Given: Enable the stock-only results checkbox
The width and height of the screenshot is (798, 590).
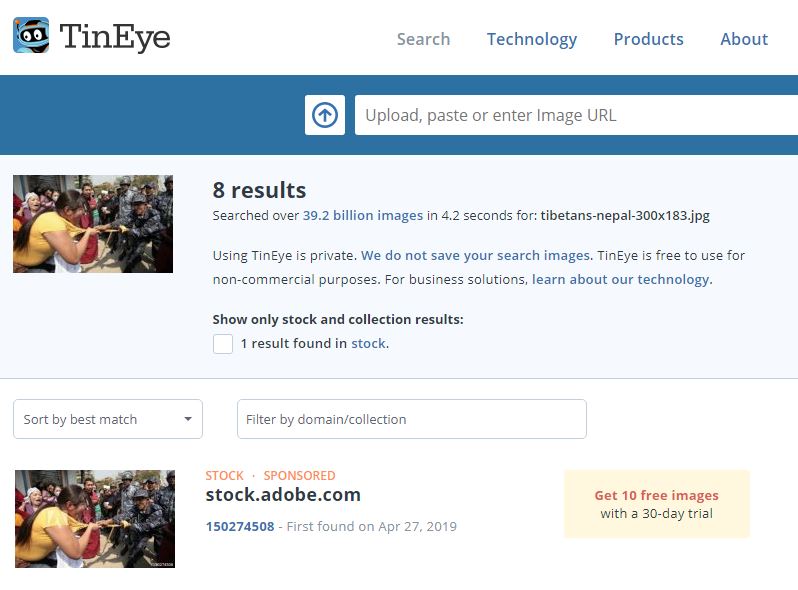Looking at the screenshot, I should [x=223, y=344].
